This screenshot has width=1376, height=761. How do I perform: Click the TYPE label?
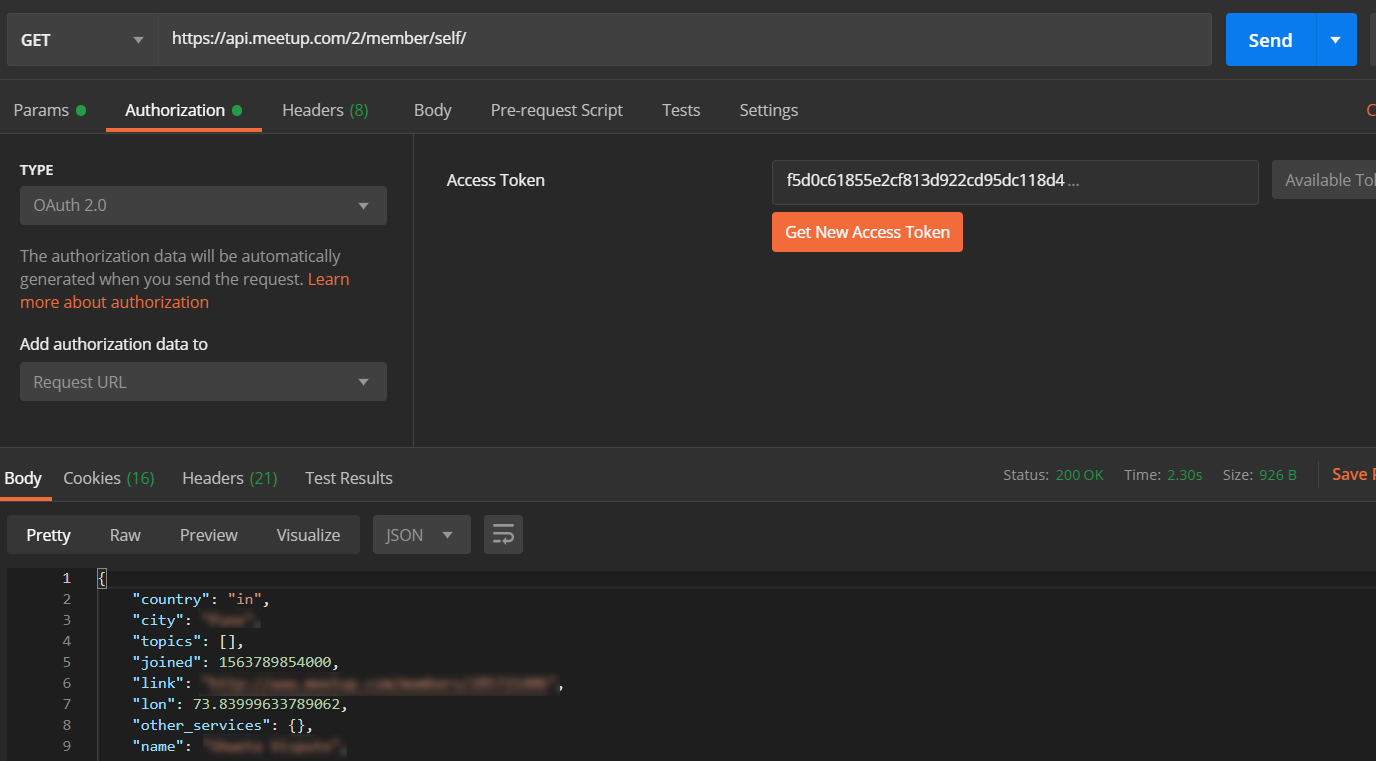click(x=37, y=170)
